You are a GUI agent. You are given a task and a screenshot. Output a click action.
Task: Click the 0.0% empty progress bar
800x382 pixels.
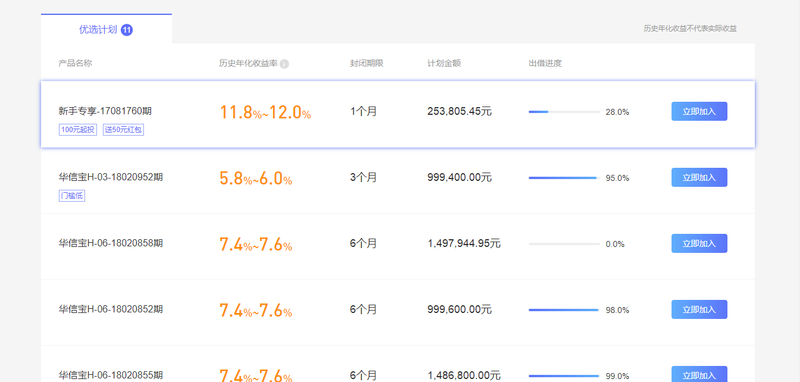click(x=564, y=244)
